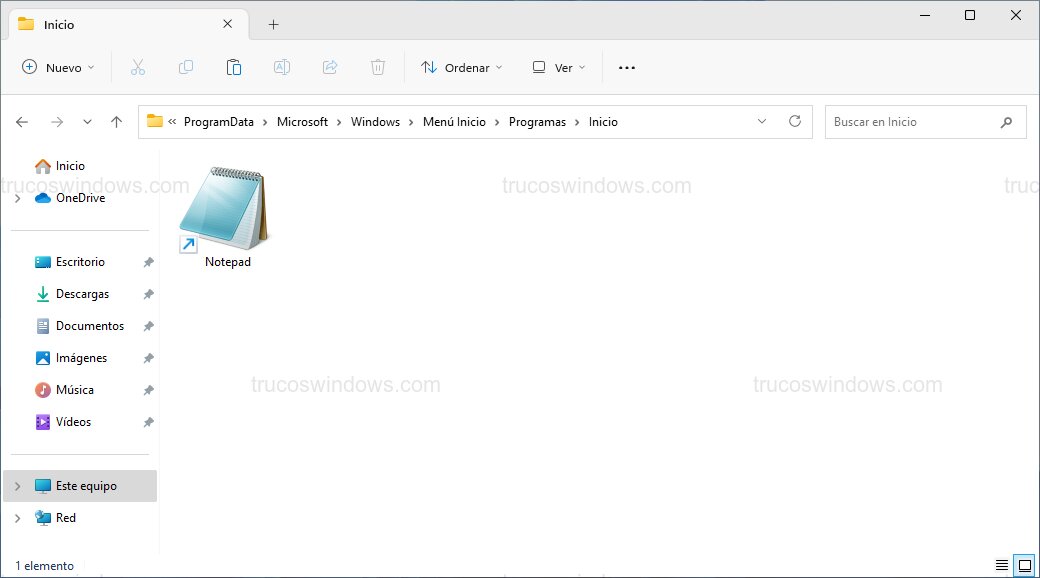The image size is (1040, 578).
Task: Switch to large icons view
Action: [x=1023, y=565]
